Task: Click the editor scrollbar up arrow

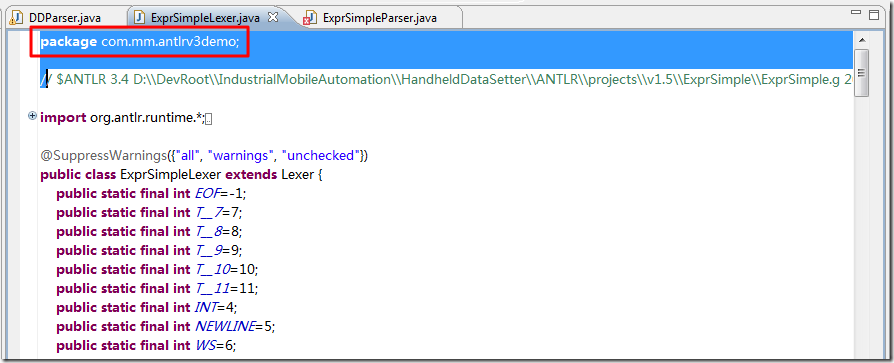Action: click(x=862, y=40)
